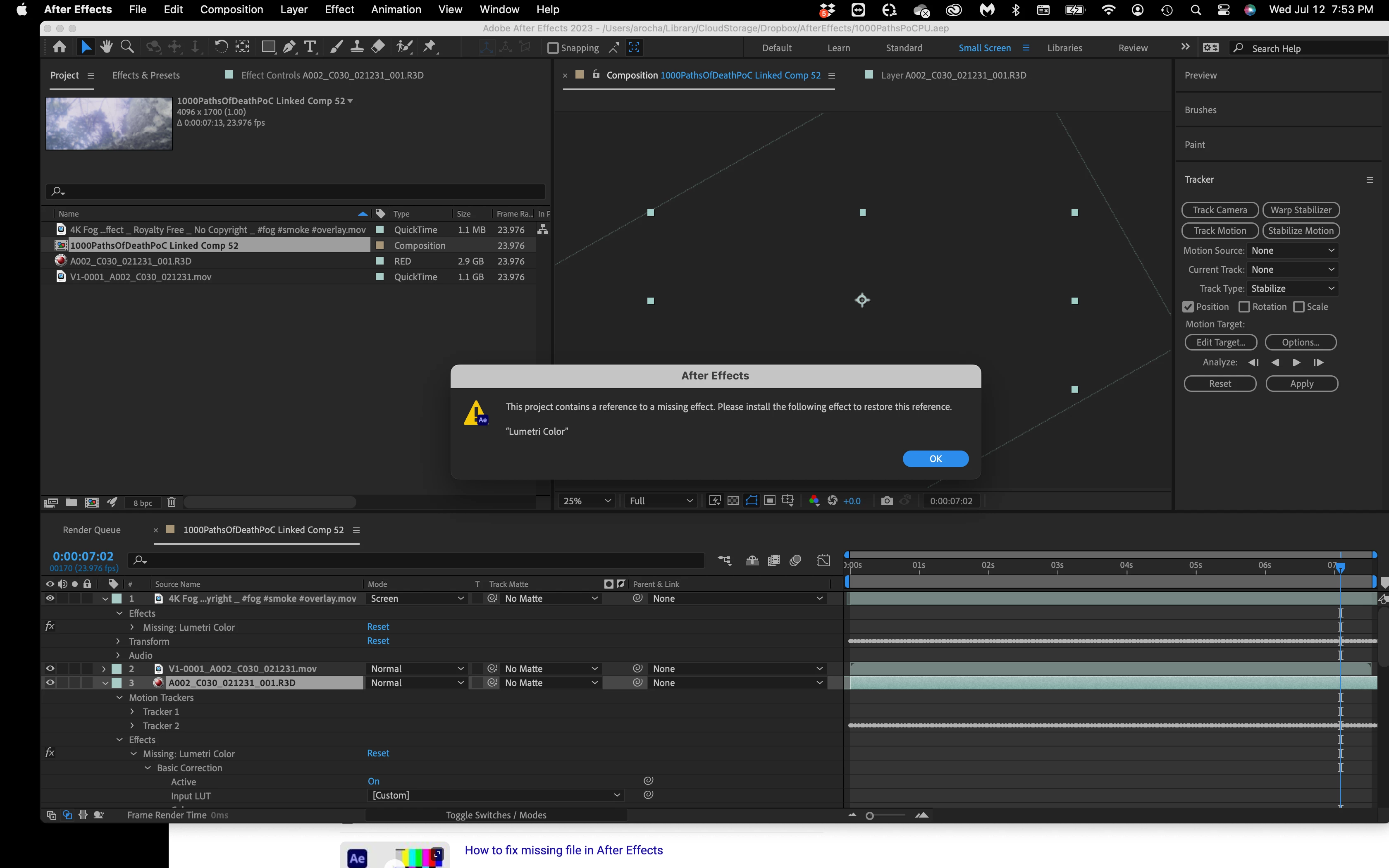Choose the Hand tool
The height and width of the screenshot is (868, 1389).
click(106, 47)
